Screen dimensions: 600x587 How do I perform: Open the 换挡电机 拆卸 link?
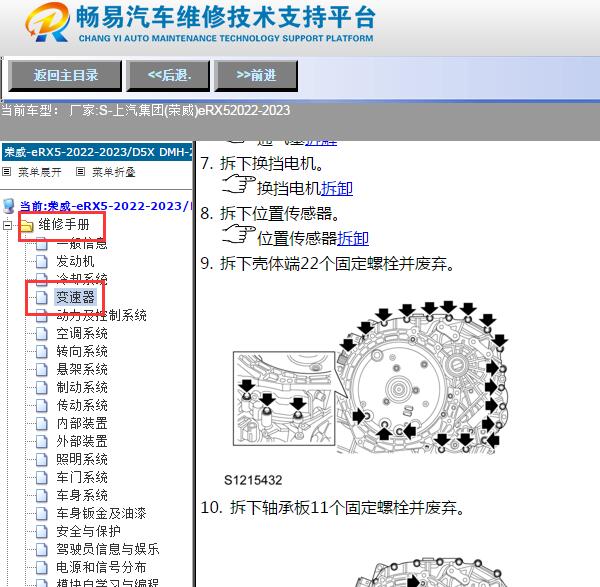[337, 189]
